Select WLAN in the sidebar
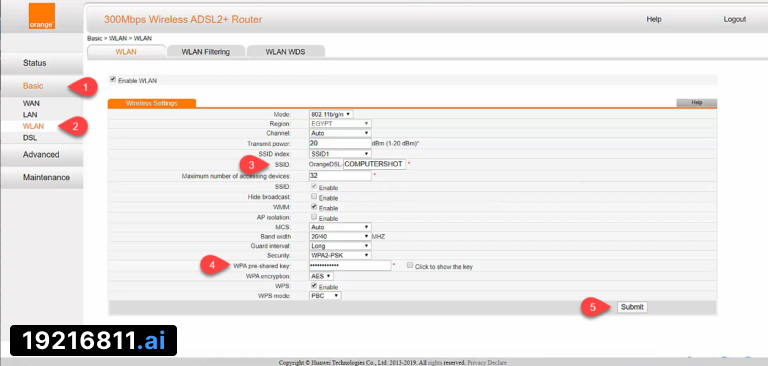This screenshot has height=366, width=768. (x=33, y=126)
